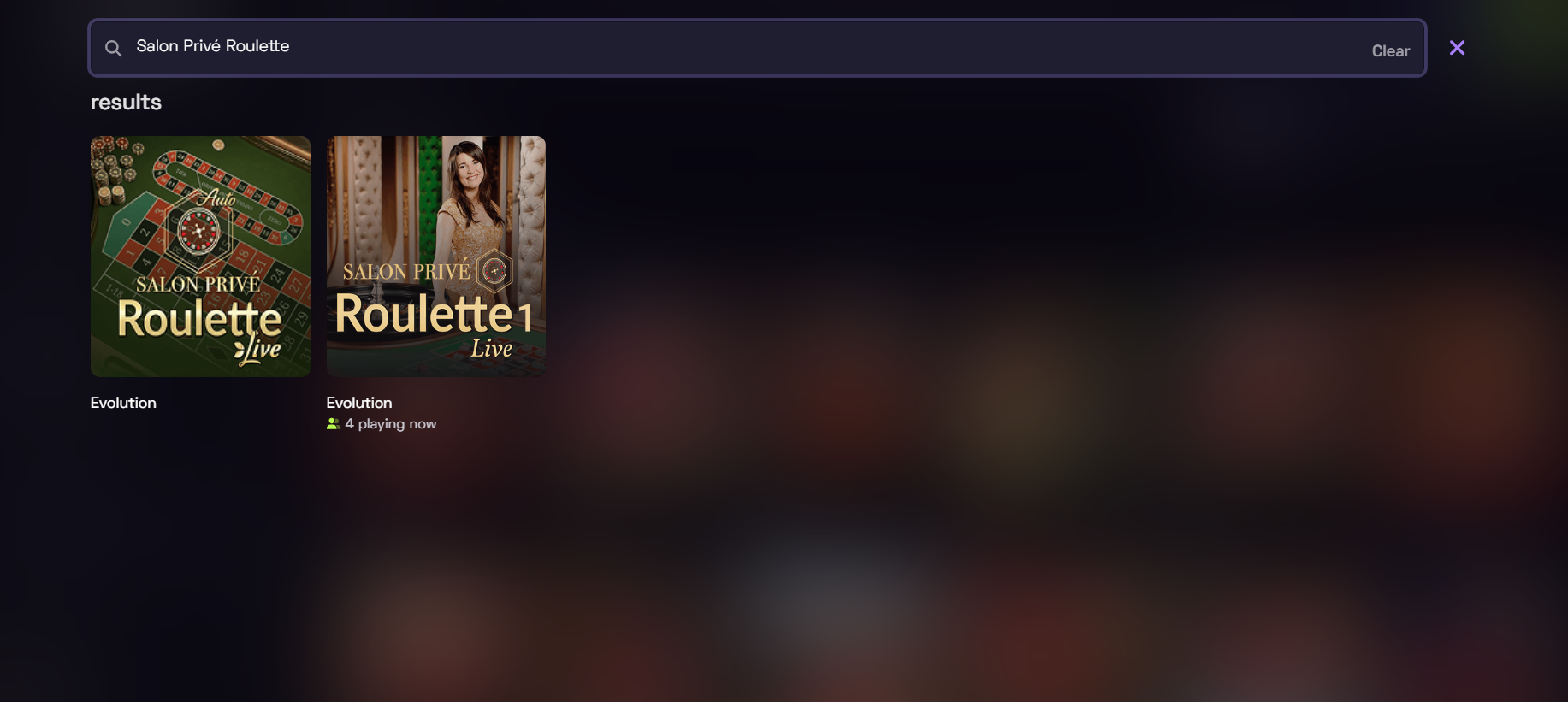Screen dimensions: 1568x702
Task: Click the 'results' heading
Action: tap(126, 102)
